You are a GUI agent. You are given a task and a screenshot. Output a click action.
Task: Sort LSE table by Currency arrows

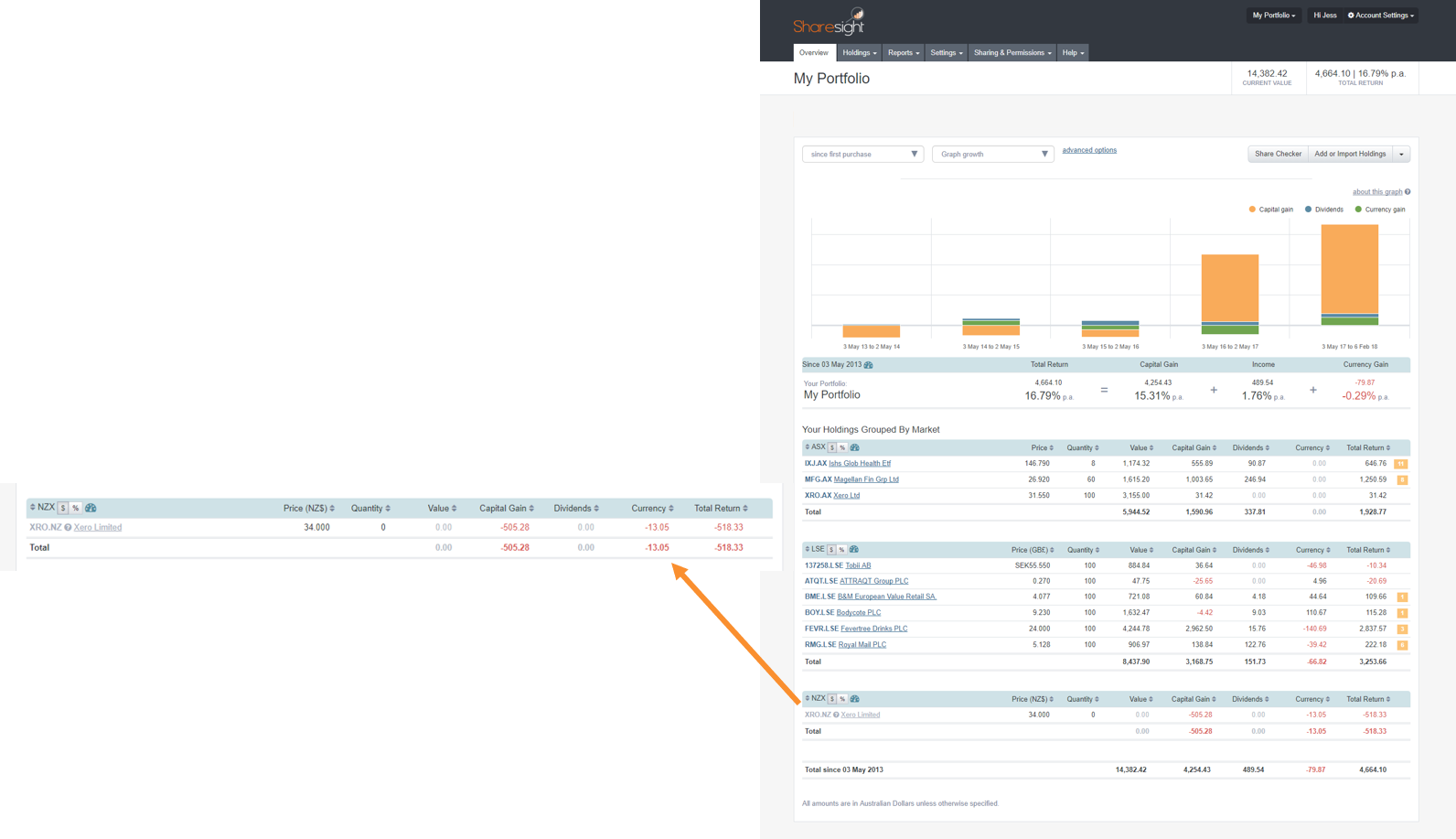(1328, 550)
